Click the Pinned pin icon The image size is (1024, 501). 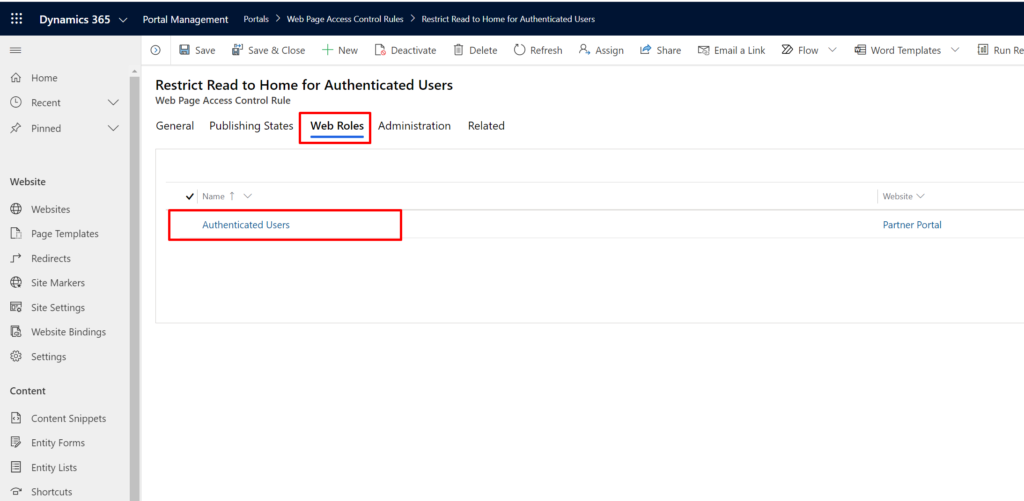[16, 129]
